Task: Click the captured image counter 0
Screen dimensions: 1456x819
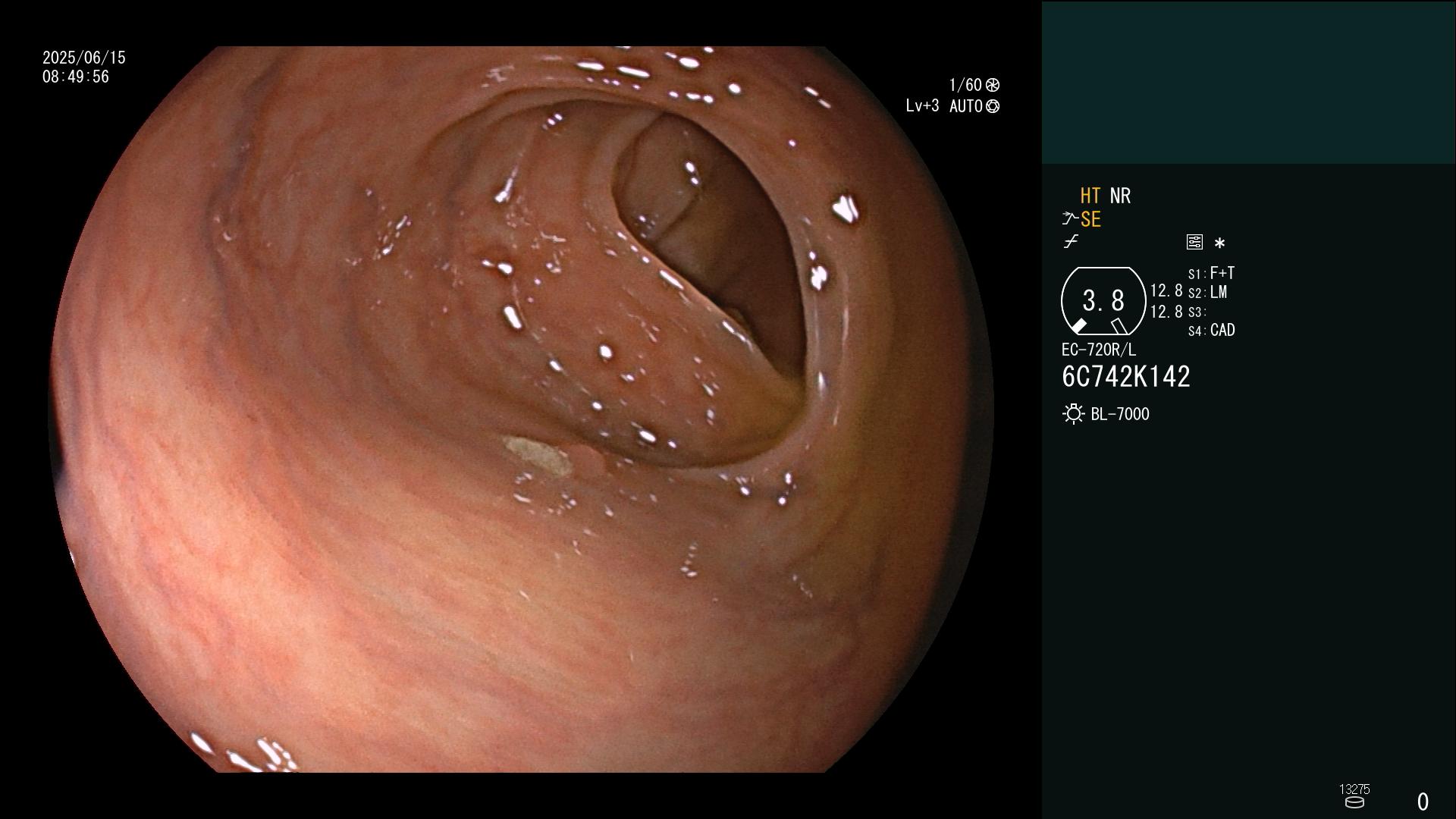Action: [x=1423, y=802]
